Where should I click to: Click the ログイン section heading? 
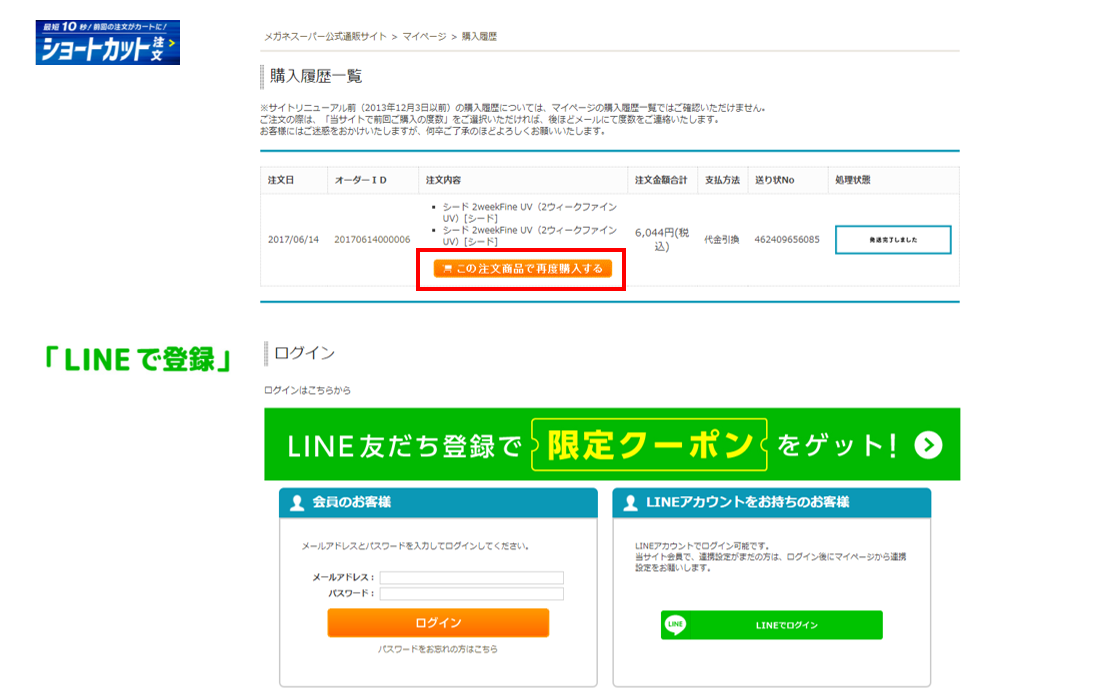304,353
